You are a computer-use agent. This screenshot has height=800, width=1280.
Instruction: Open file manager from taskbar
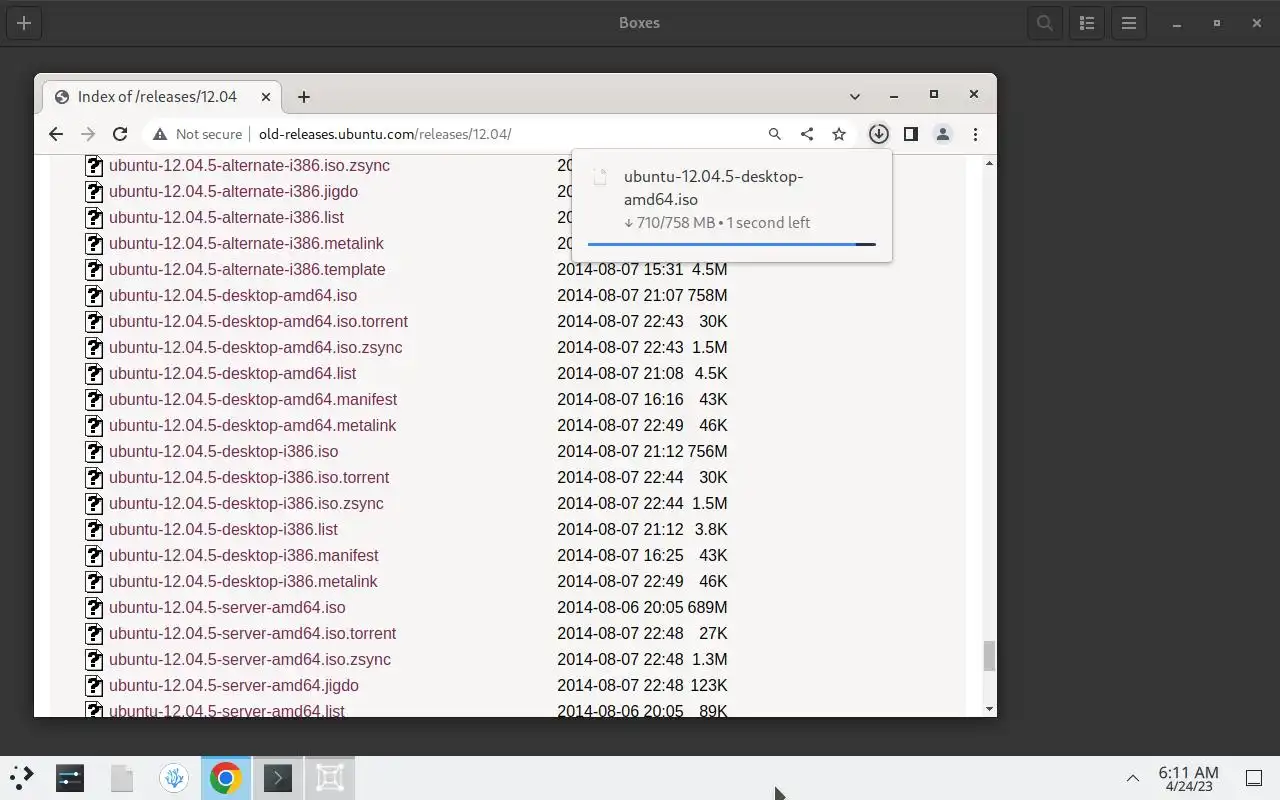tap(122, 777)
